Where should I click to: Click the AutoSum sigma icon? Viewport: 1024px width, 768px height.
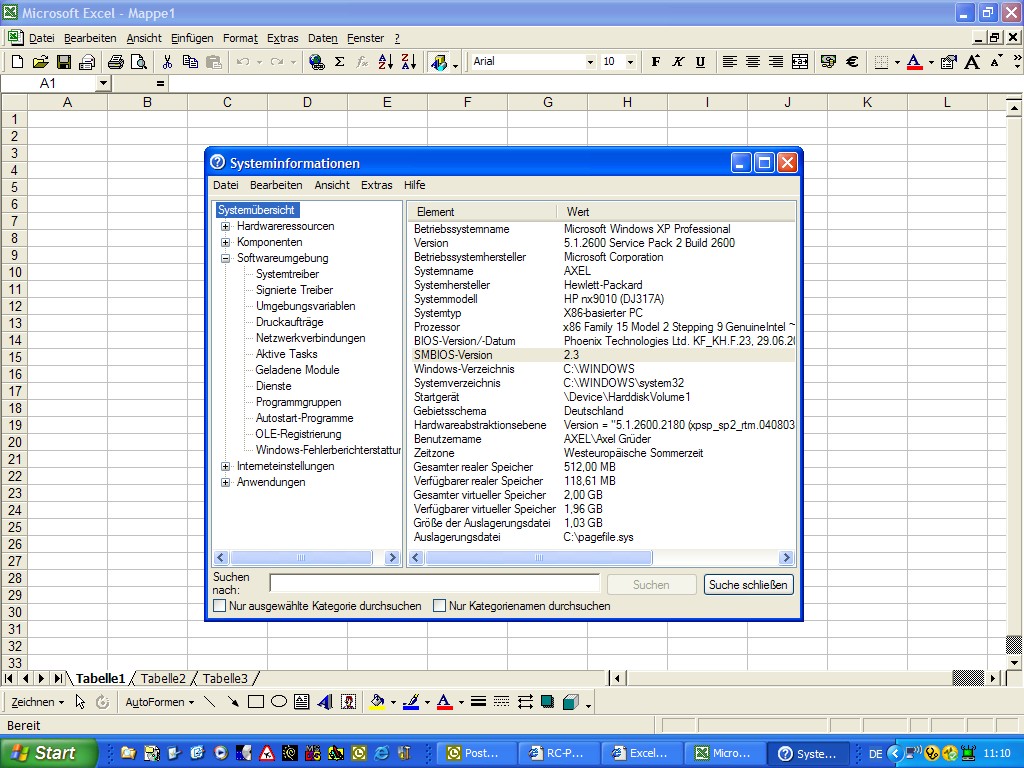[x=339, y=62]
